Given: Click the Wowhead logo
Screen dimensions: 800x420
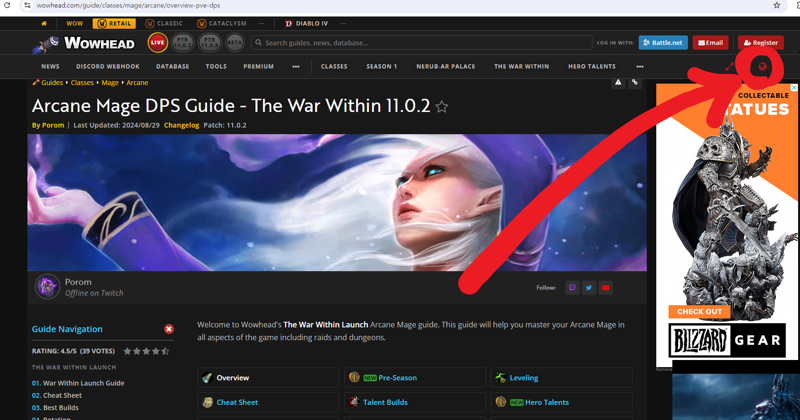Looking at the screenshot, I should pyautogui.click(x=84, y=43).
